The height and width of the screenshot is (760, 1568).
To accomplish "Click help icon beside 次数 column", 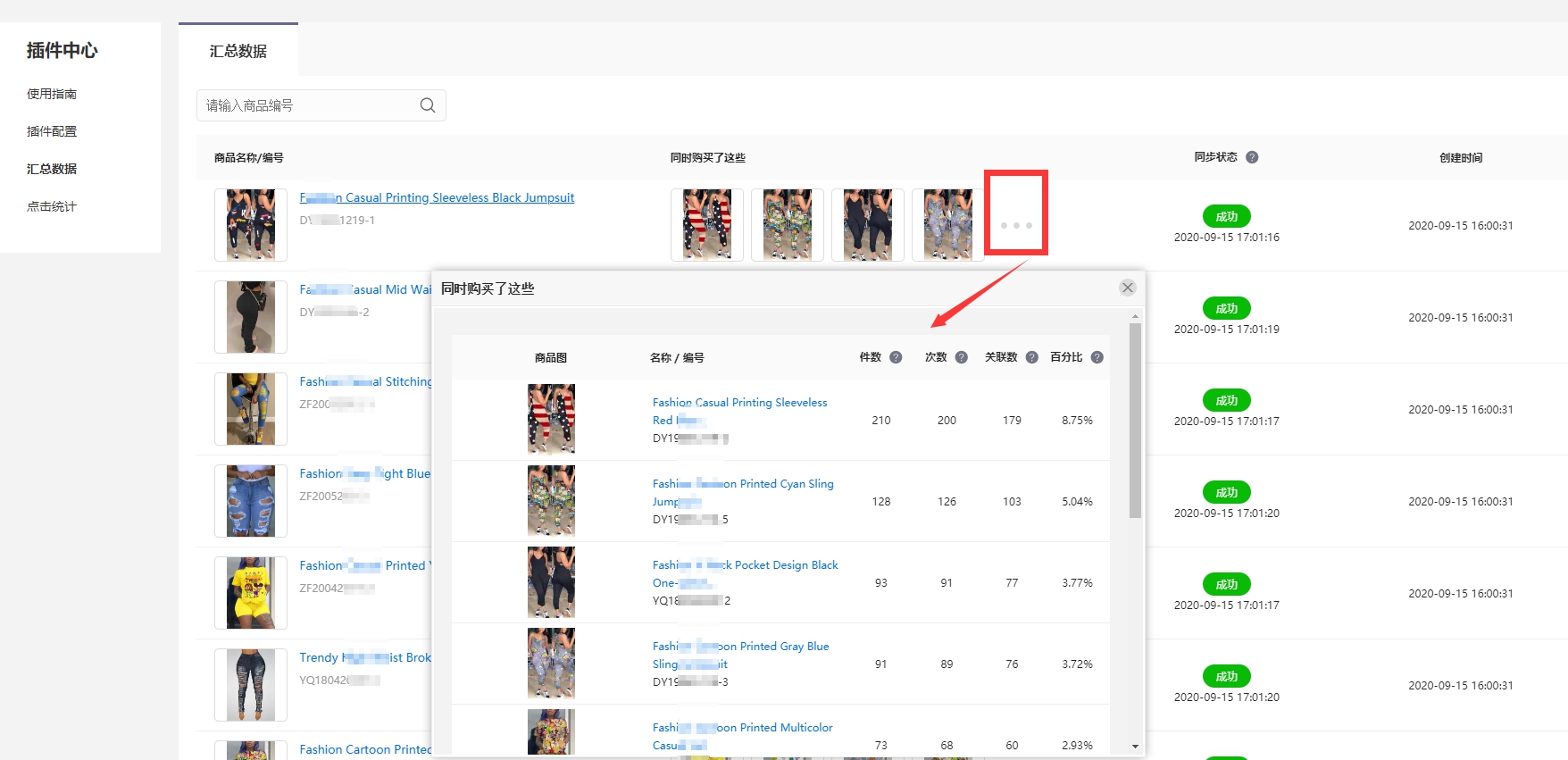I will pyautogui.click(x=962, y=357).
